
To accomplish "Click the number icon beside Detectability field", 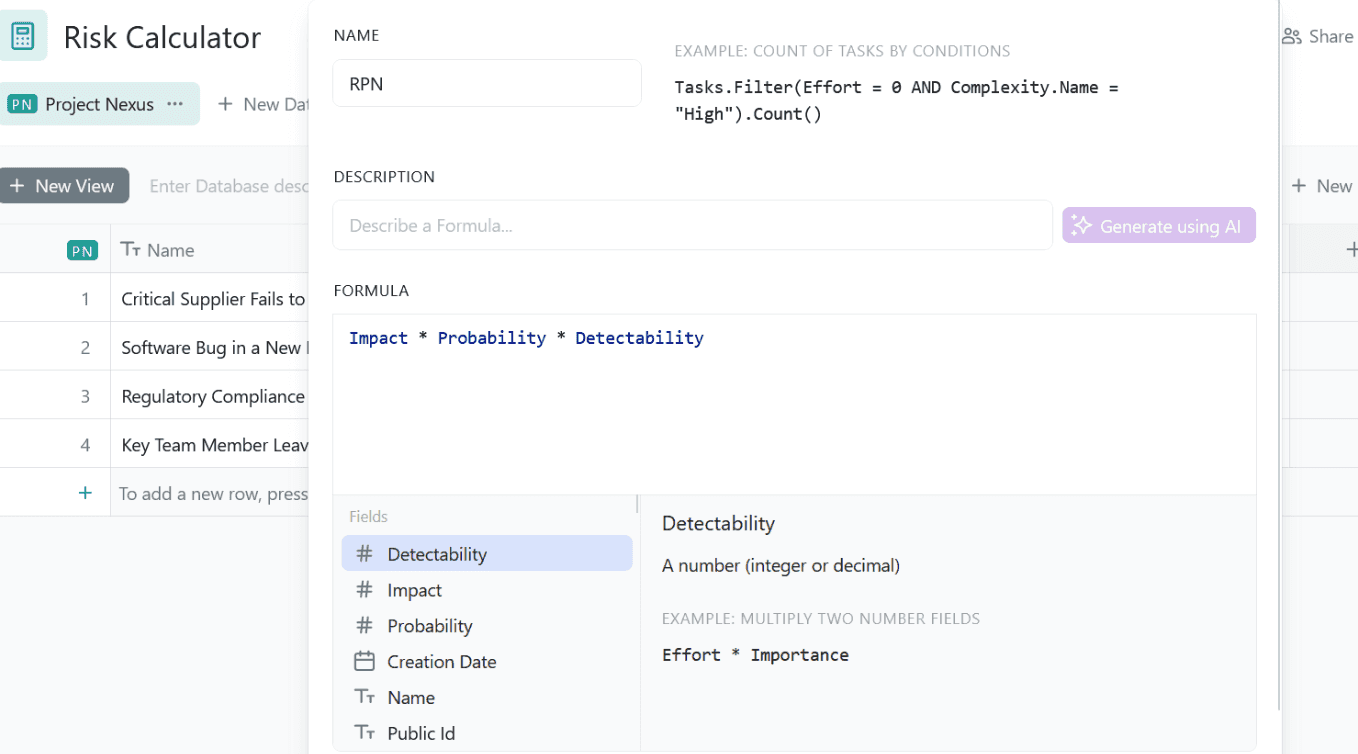I will pyautogui.click(x=362, y=553).
